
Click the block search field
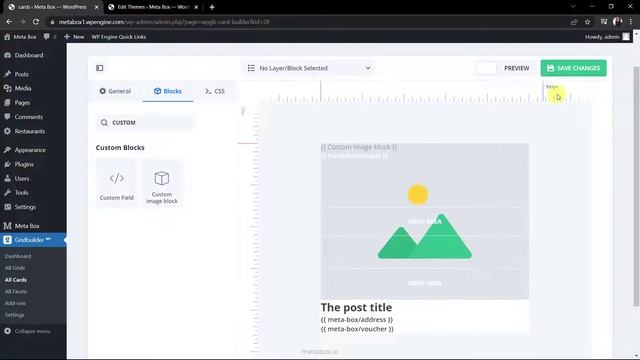145,122
